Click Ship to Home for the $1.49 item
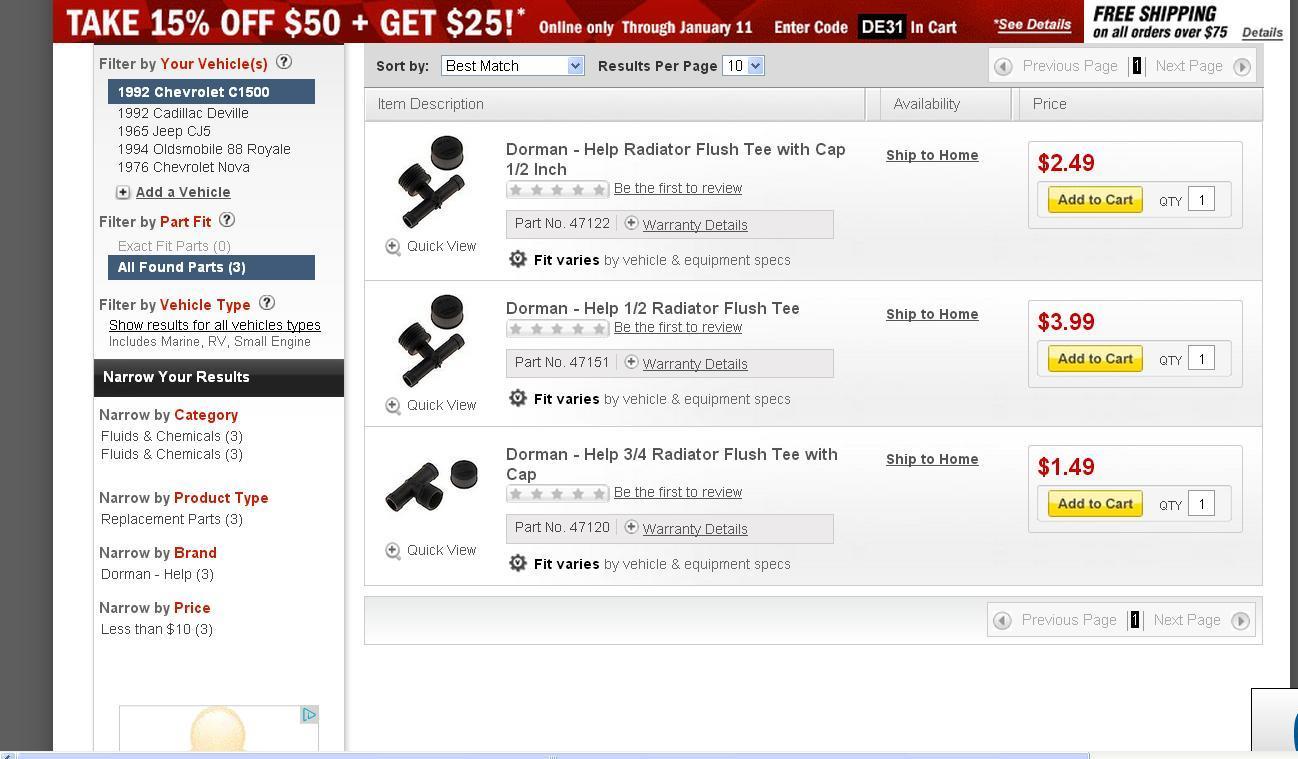This screenshot has height=759, width=1298. (x=932, y=459)
